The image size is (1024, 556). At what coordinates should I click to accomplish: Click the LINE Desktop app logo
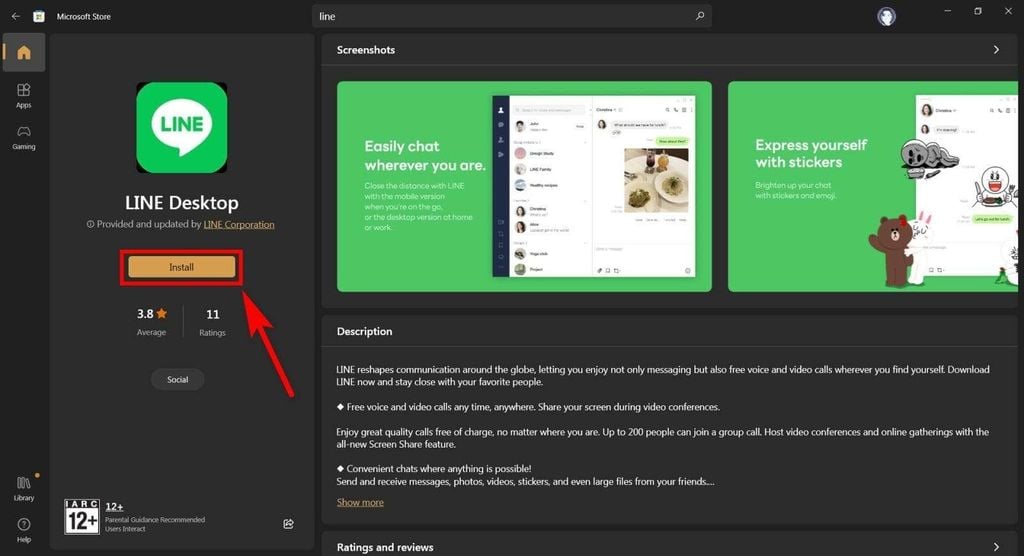[182, 127]
